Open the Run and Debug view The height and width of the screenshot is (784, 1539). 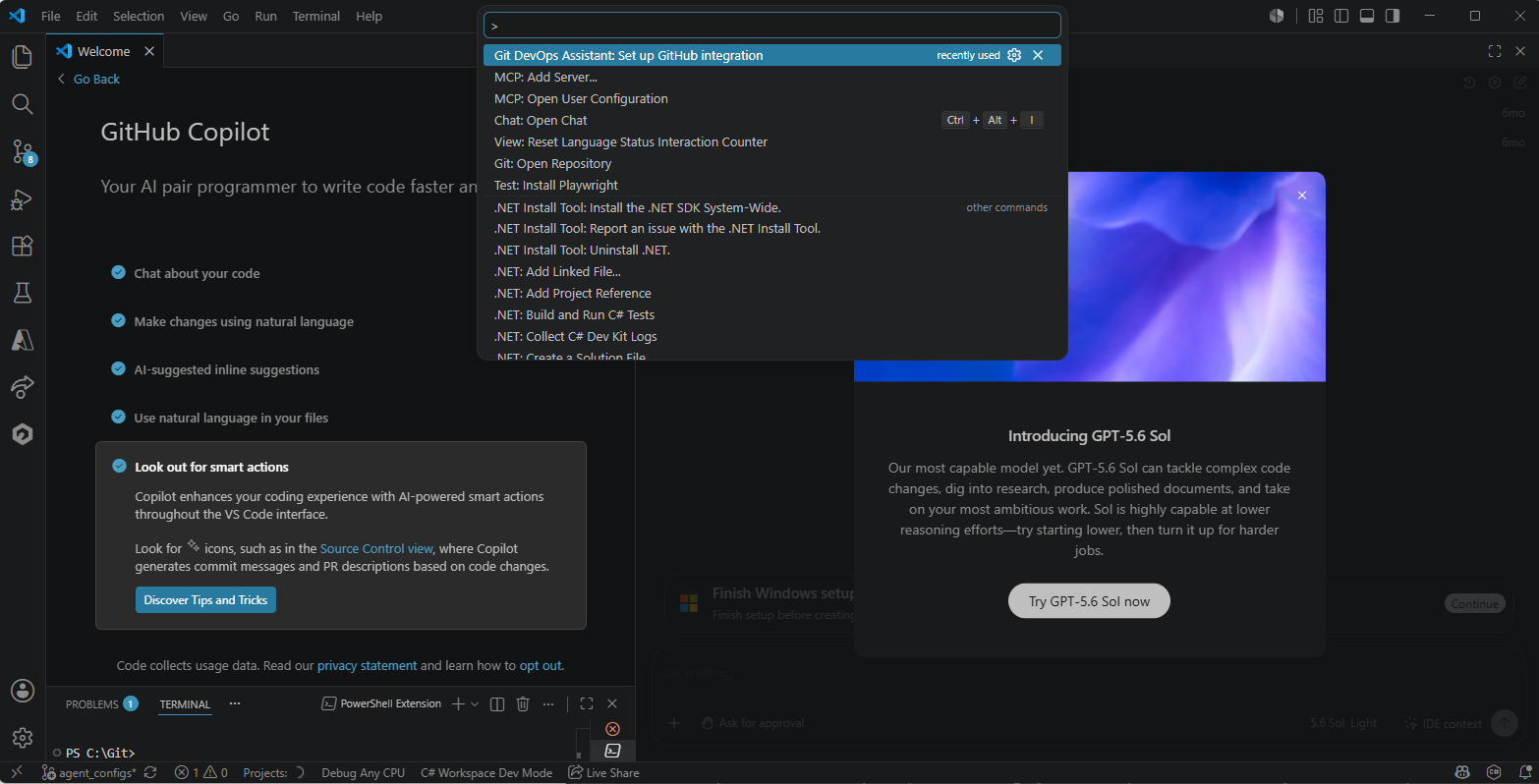23,199
